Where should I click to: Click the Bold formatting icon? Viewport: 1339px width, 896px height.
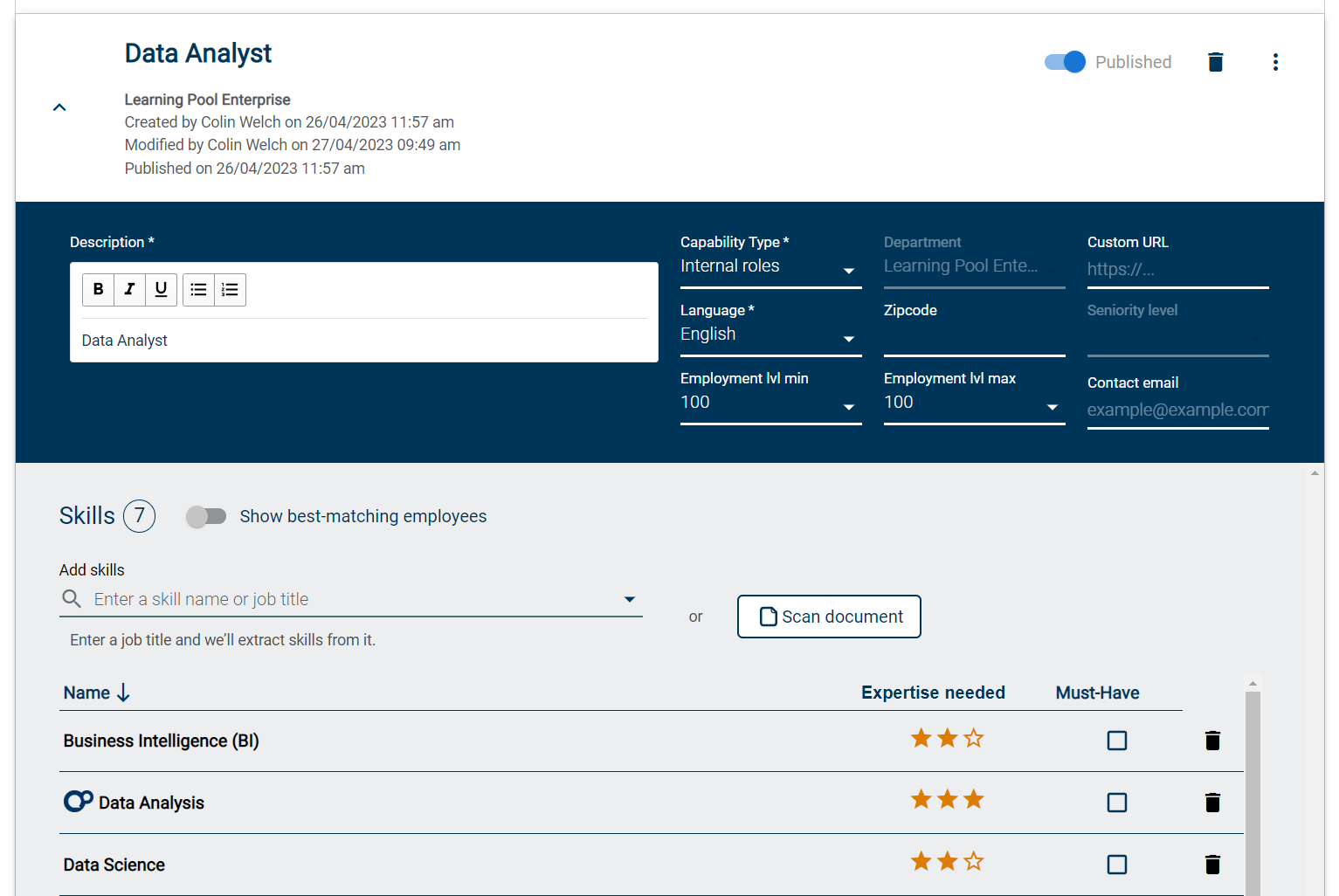[98, 289]
